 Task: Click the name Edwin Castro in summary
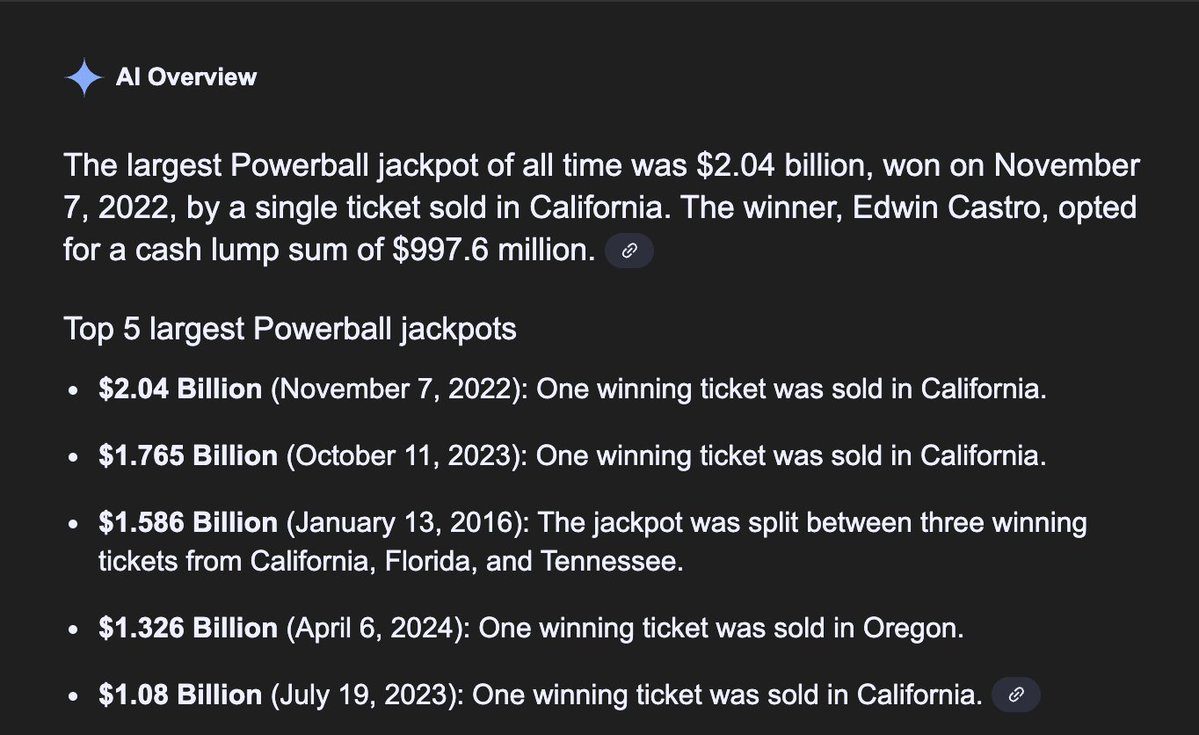(x=950, y=208)
